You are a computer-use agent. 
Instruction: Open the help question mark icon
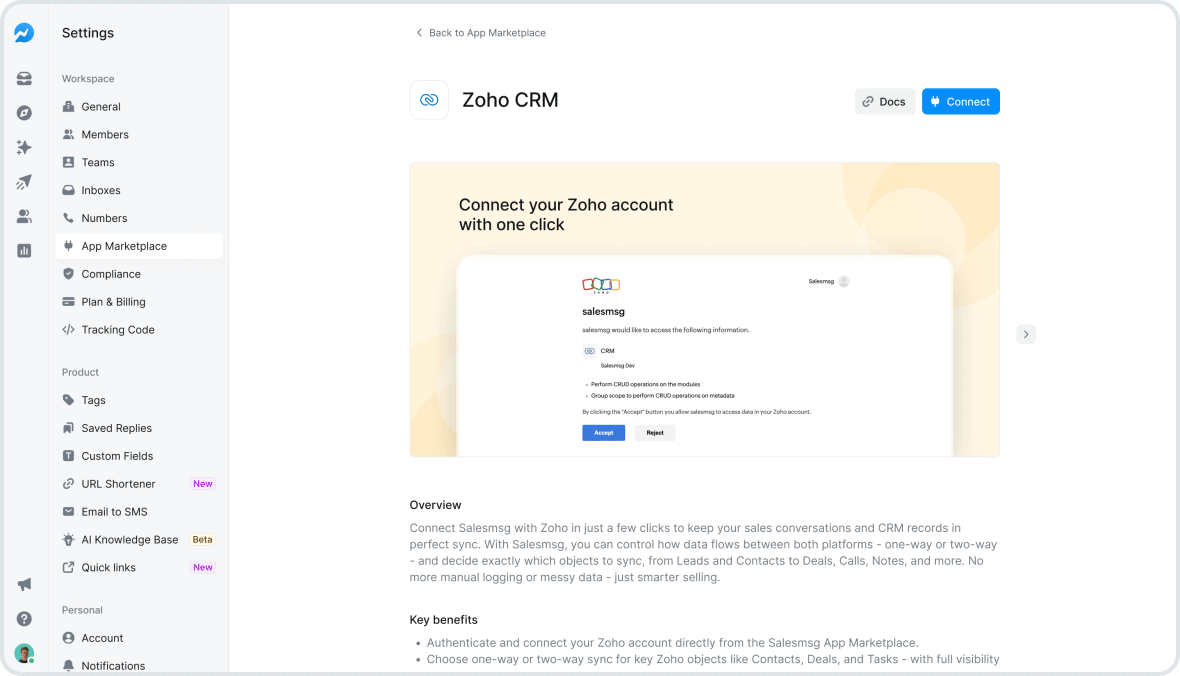(x=24, y=619)
